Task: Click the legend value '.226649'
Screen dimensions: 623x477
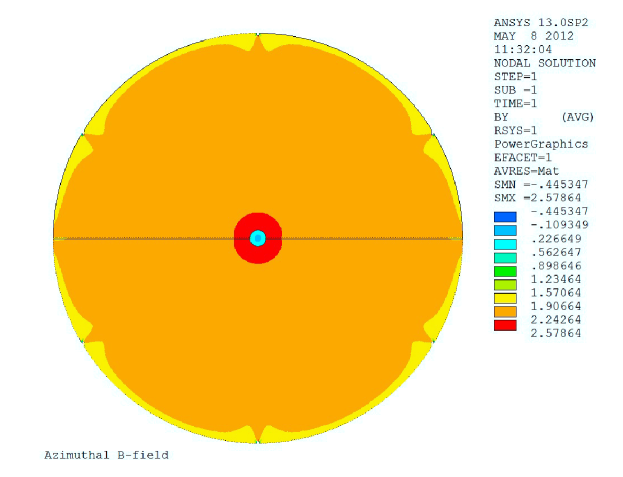Action: [556, 239]
